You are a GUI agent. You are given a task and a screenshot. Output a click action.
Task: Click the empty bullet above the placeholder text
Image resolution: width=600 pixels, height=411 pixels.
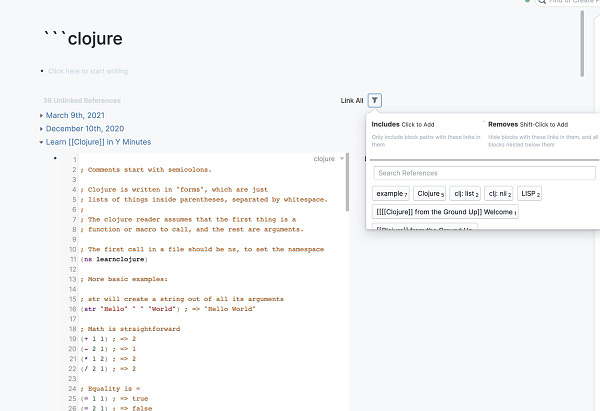point(42,71)
